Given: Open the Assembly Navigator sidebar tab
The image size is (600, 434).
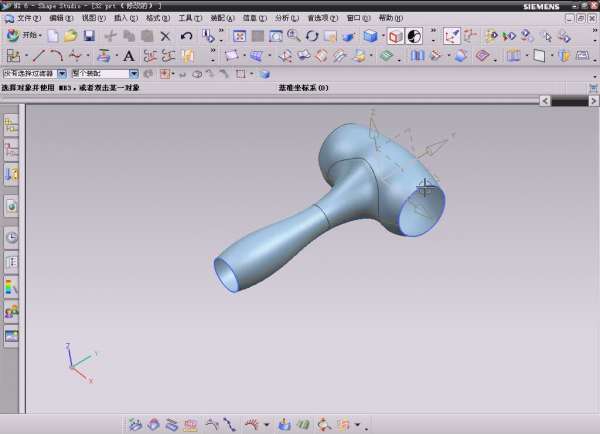Looking at the screenshot, I should pyautogui.click(x=11, y=125).
